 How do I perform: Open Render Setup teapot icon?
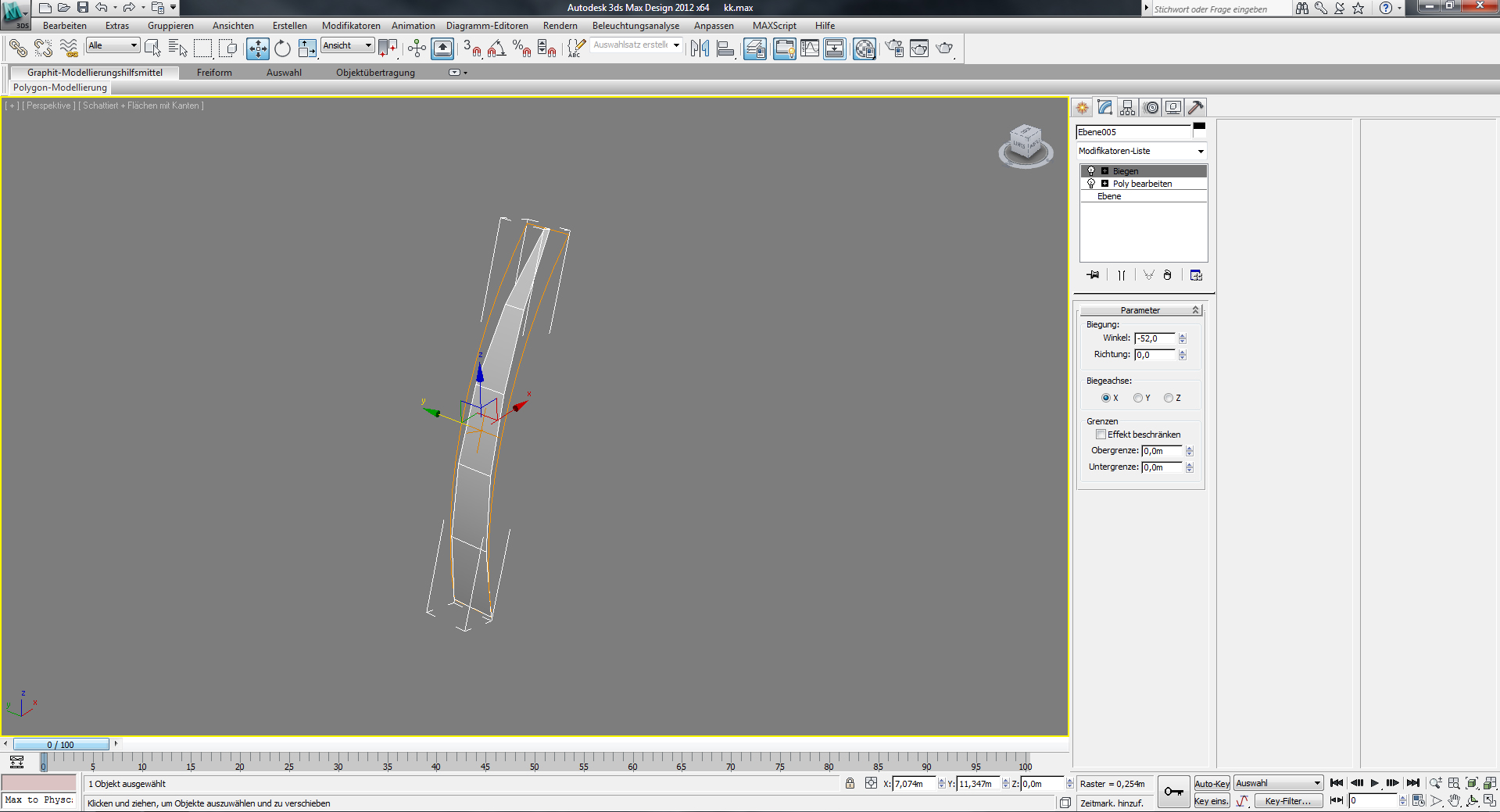pos(894,48)
